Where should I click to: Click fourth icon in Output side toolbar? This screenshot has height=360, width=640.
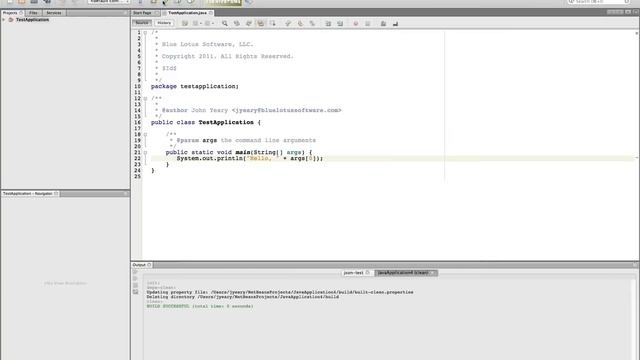pos(136,292)
